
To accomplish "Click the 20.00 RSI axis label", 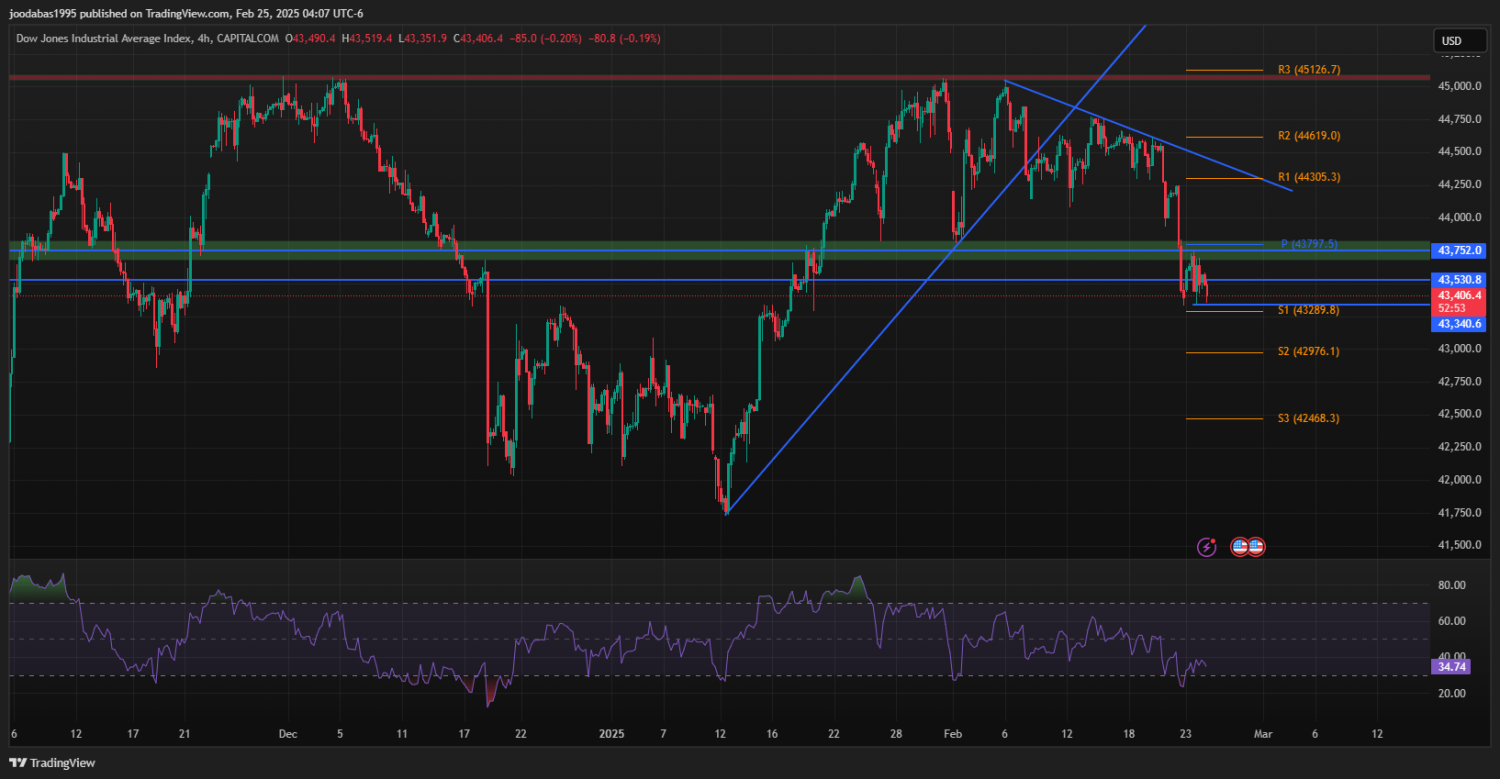I will point(1452,693).
